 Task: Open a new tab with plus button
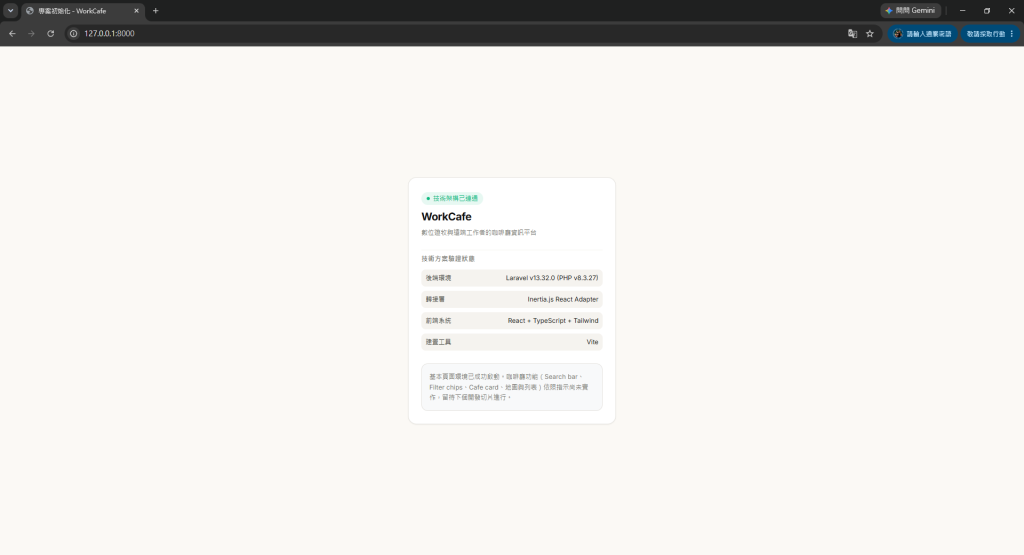[x=155, y=11]
